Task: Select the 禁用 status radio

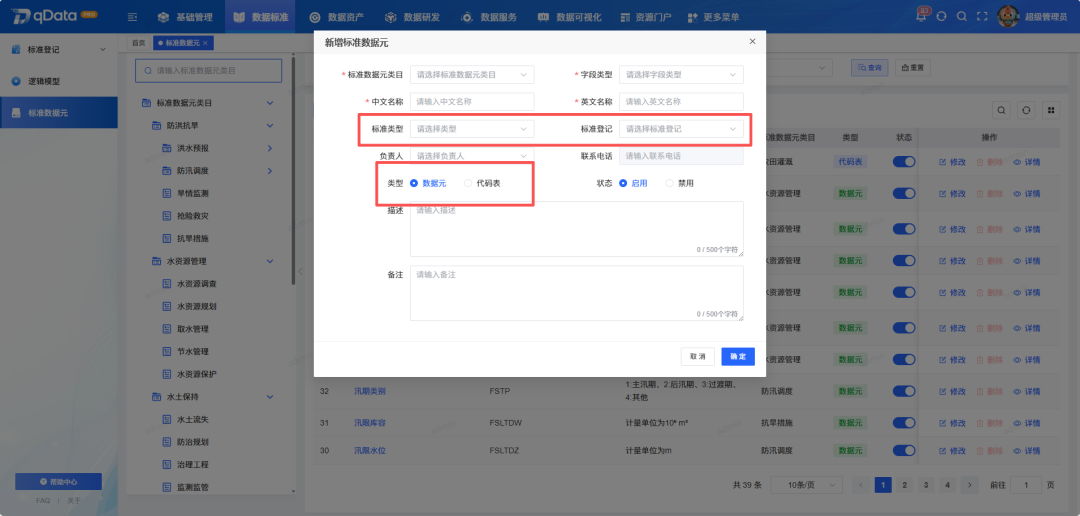Action: click(669, 183)
